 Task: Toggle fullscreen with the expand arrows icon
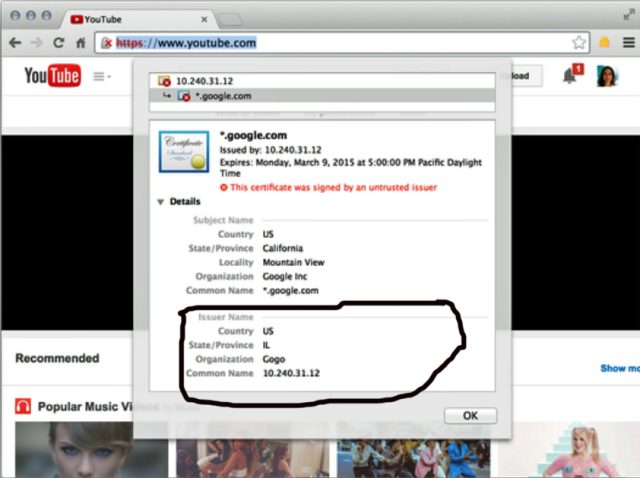[x=629, y=15]
